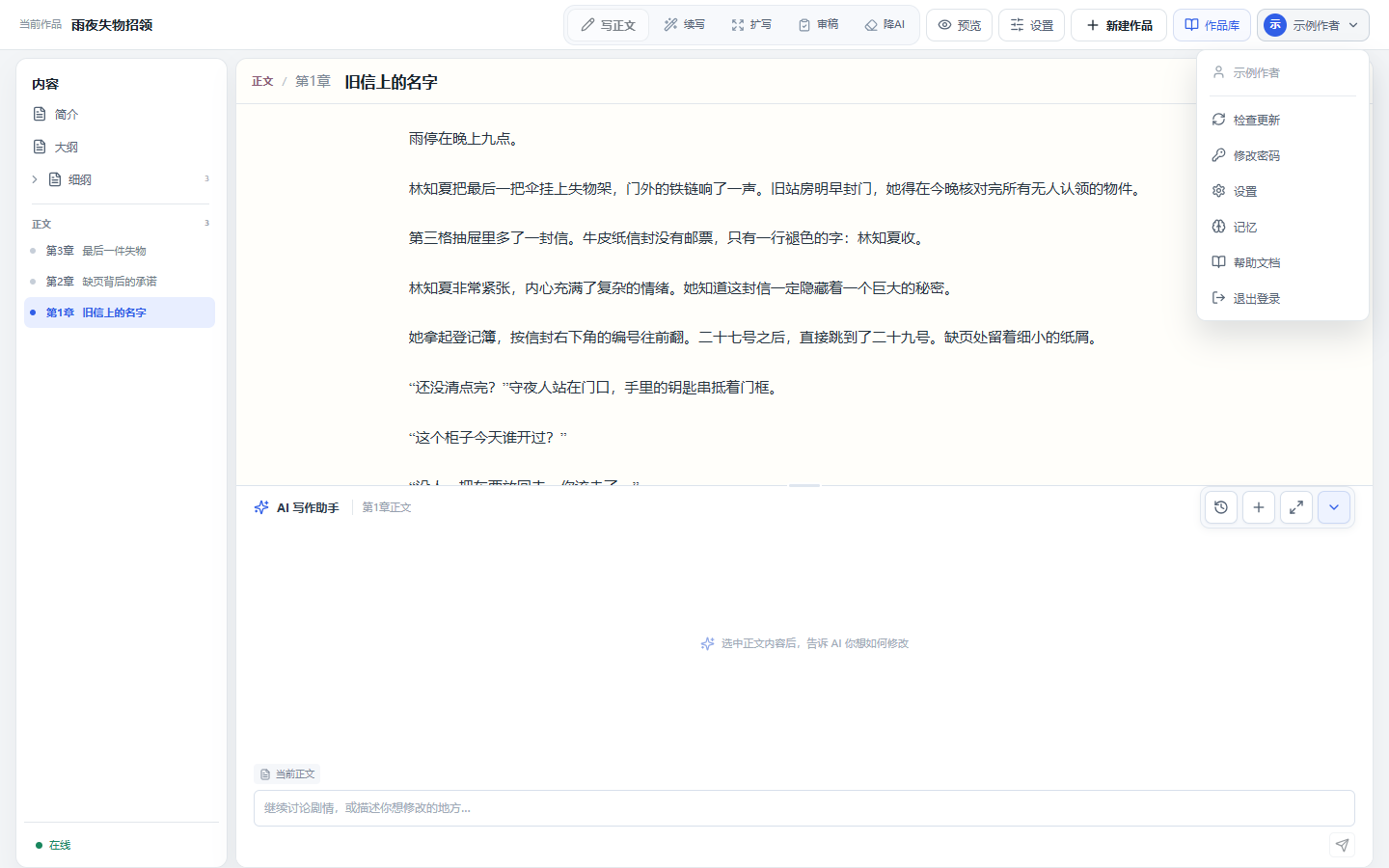Open 设置 in the account menu
Viewport: 1389px width, 868px height.
[1283, 191]
